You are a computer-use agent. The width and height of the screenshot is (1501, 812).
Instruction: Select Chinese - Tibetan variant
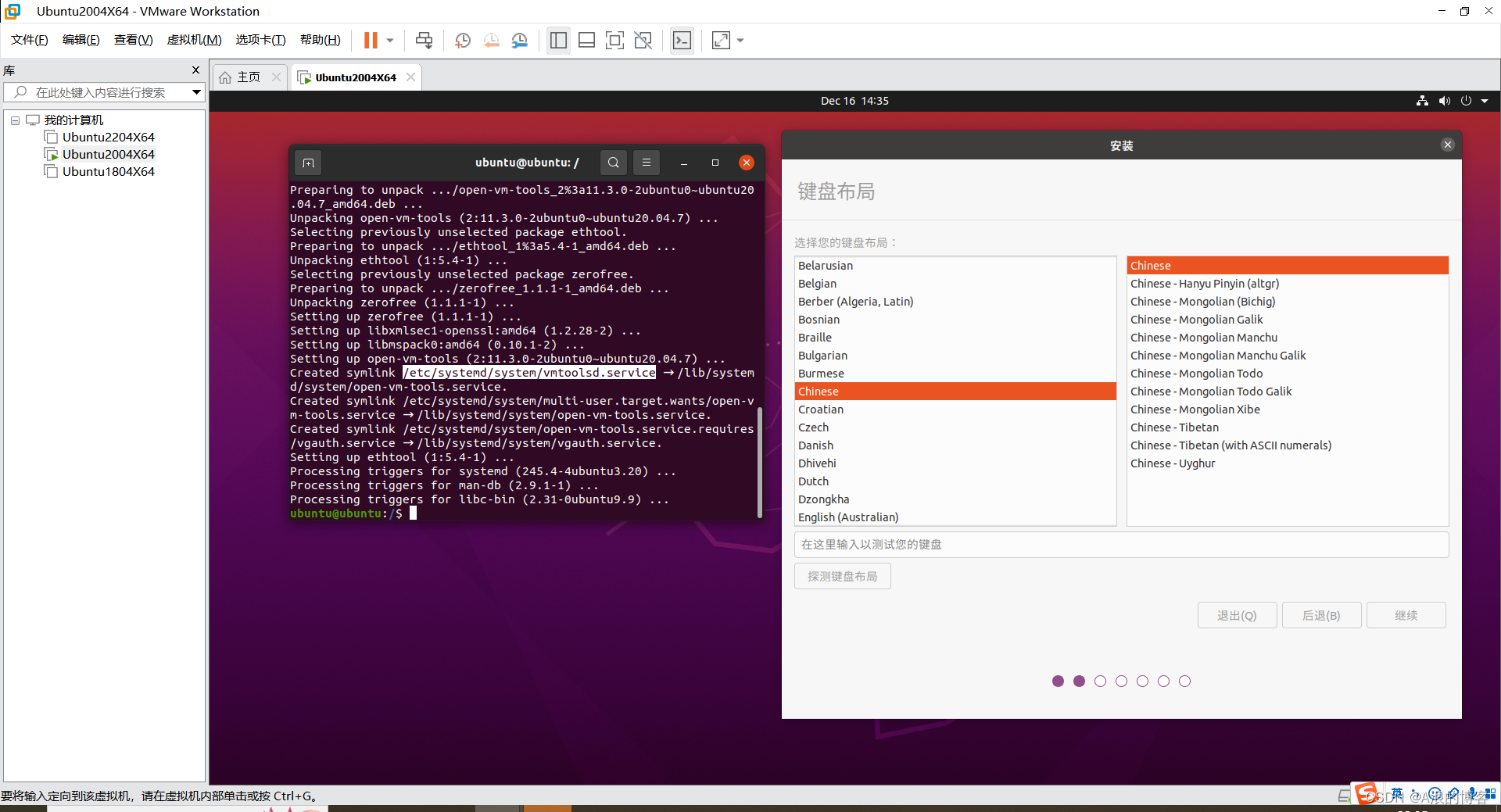click(1288, 427)
